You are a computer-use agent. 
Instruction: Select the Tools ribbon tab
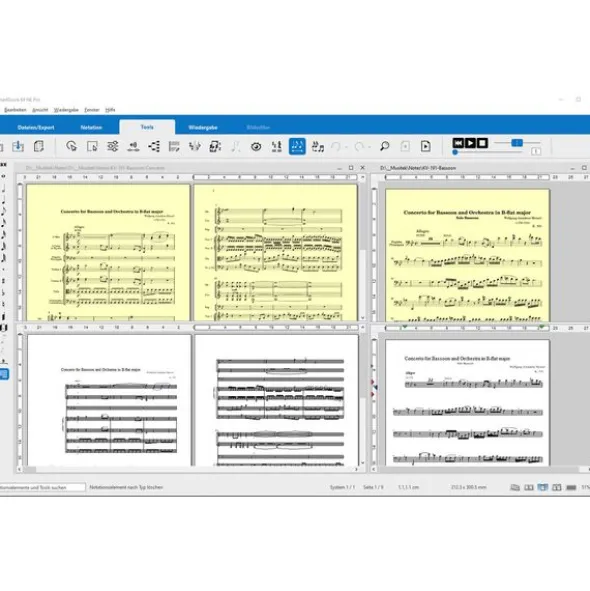click(147, 127)
